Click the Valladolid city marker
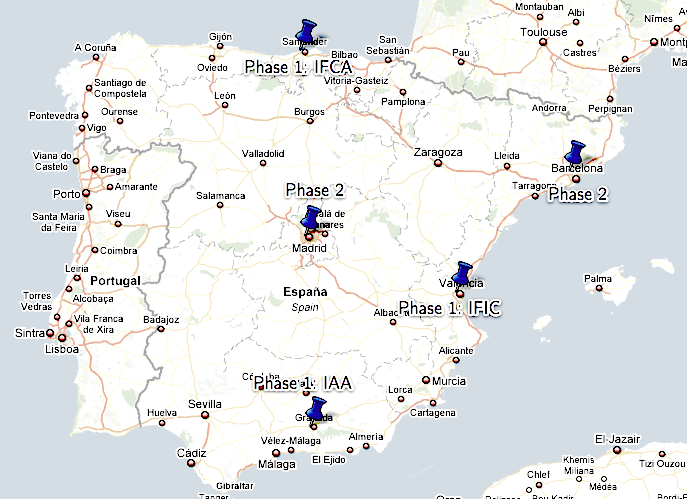The height and width of the screenshot is (499, 687). (263, 163)
